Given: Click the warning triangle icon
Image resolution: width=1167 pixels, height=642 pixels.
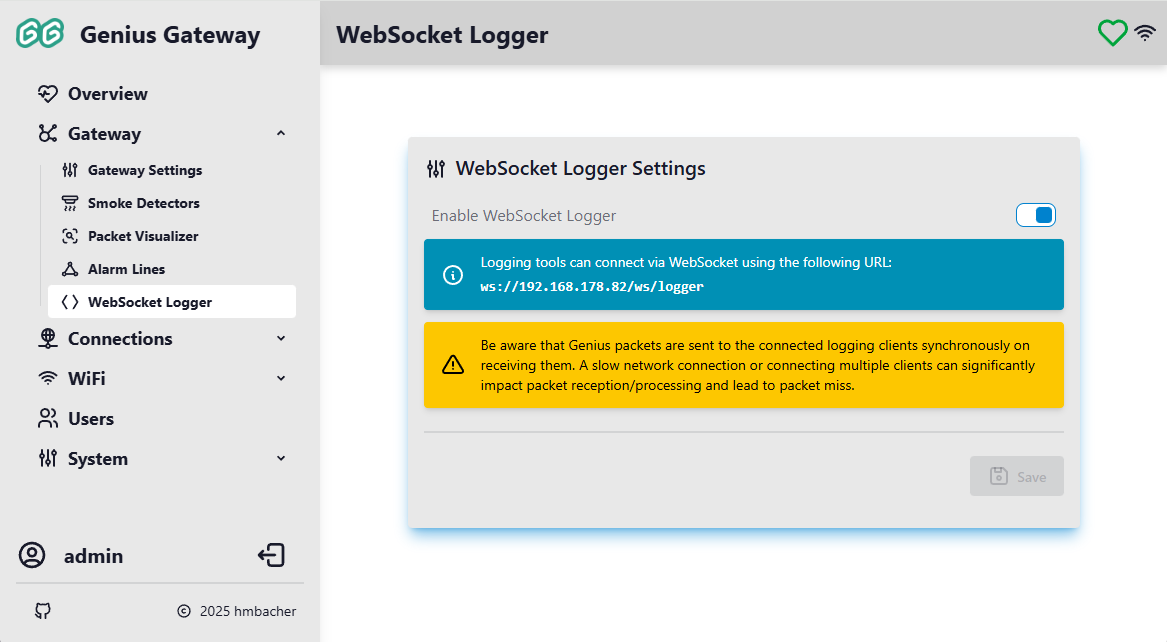Looking at the screenshot, I should (453, 364).
